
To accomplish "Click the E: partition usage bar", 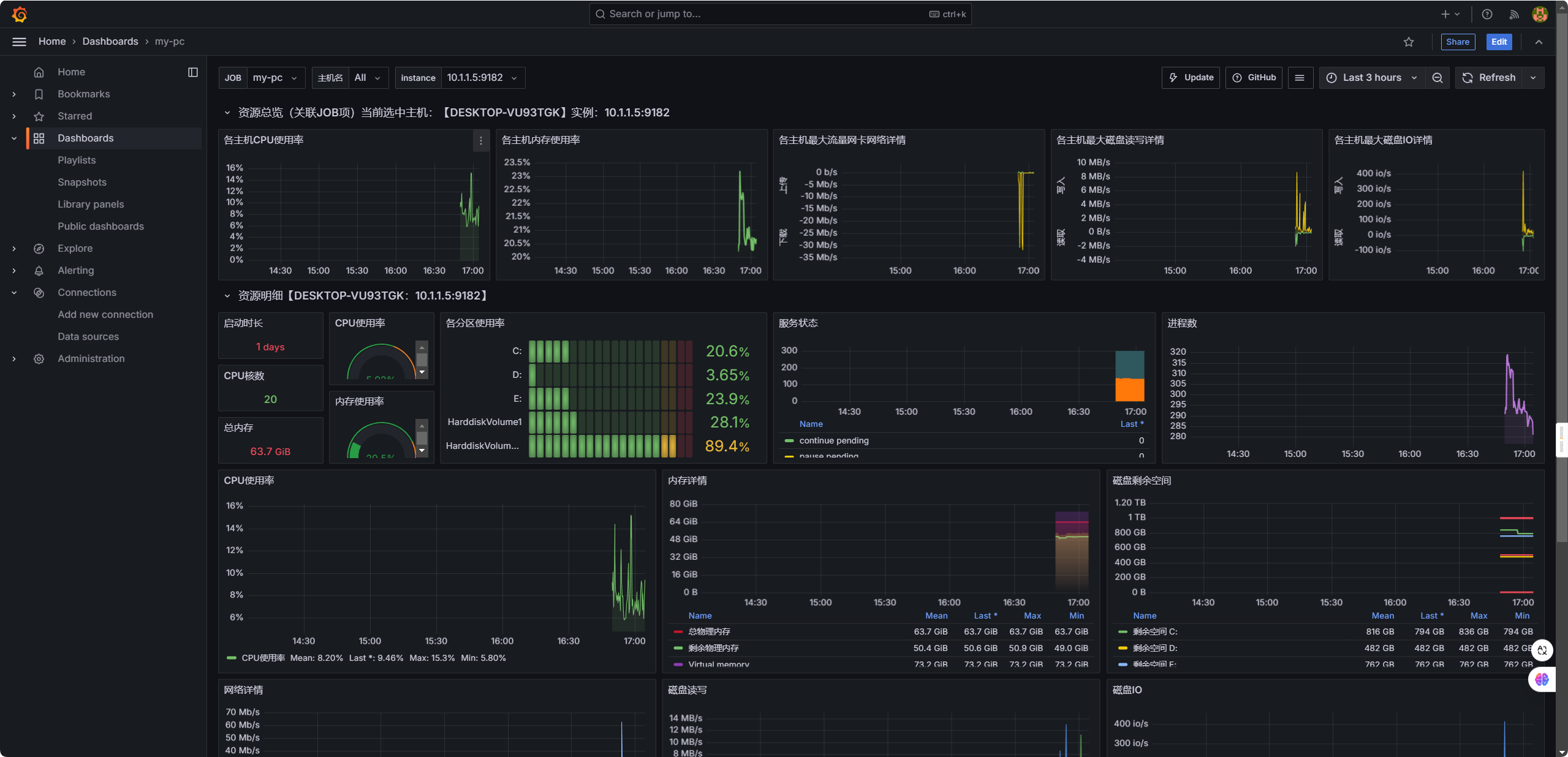I will [x=610, y=399].
